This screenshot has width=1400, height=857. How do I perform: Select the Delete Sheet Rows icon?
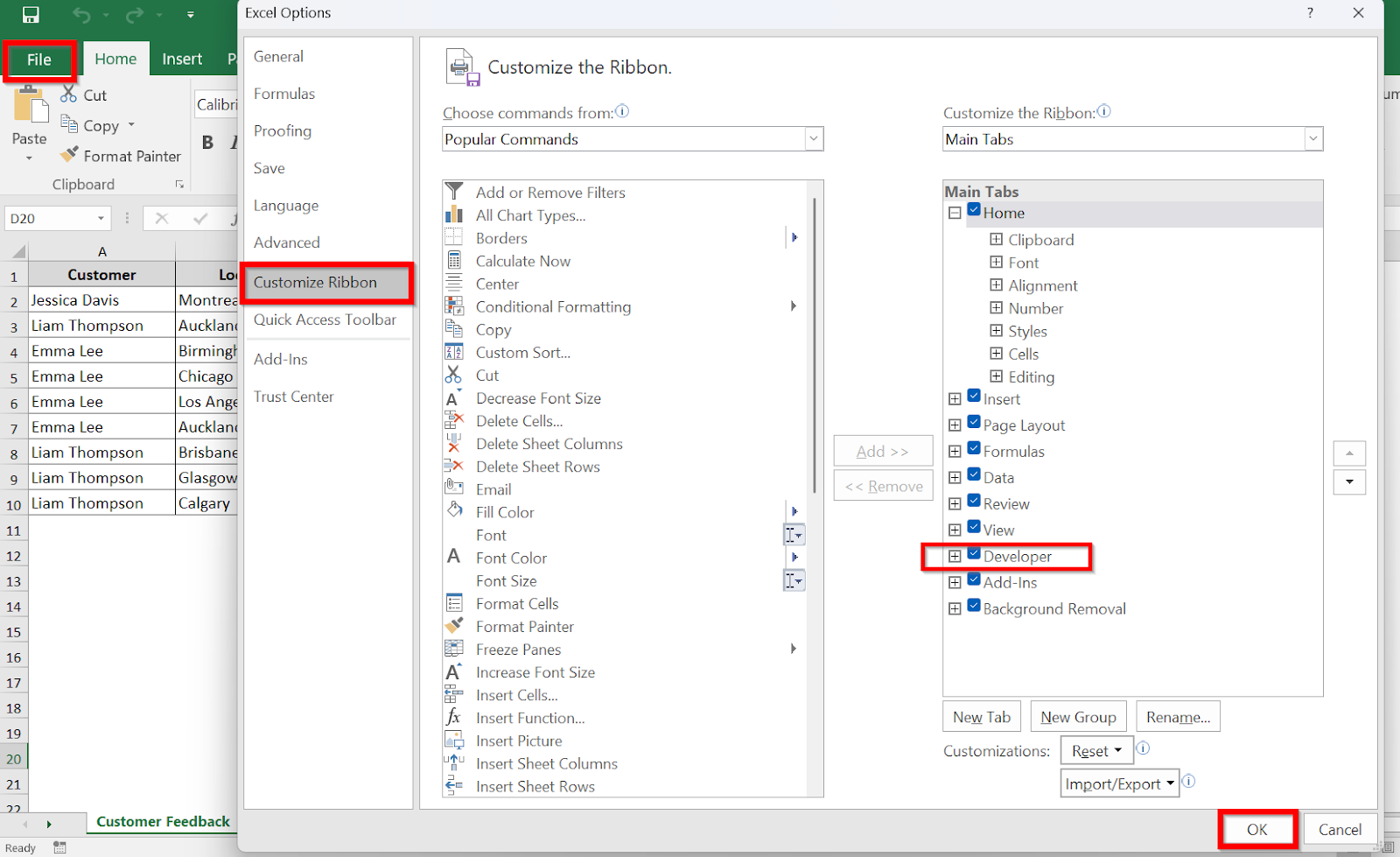tap(454, 466)
